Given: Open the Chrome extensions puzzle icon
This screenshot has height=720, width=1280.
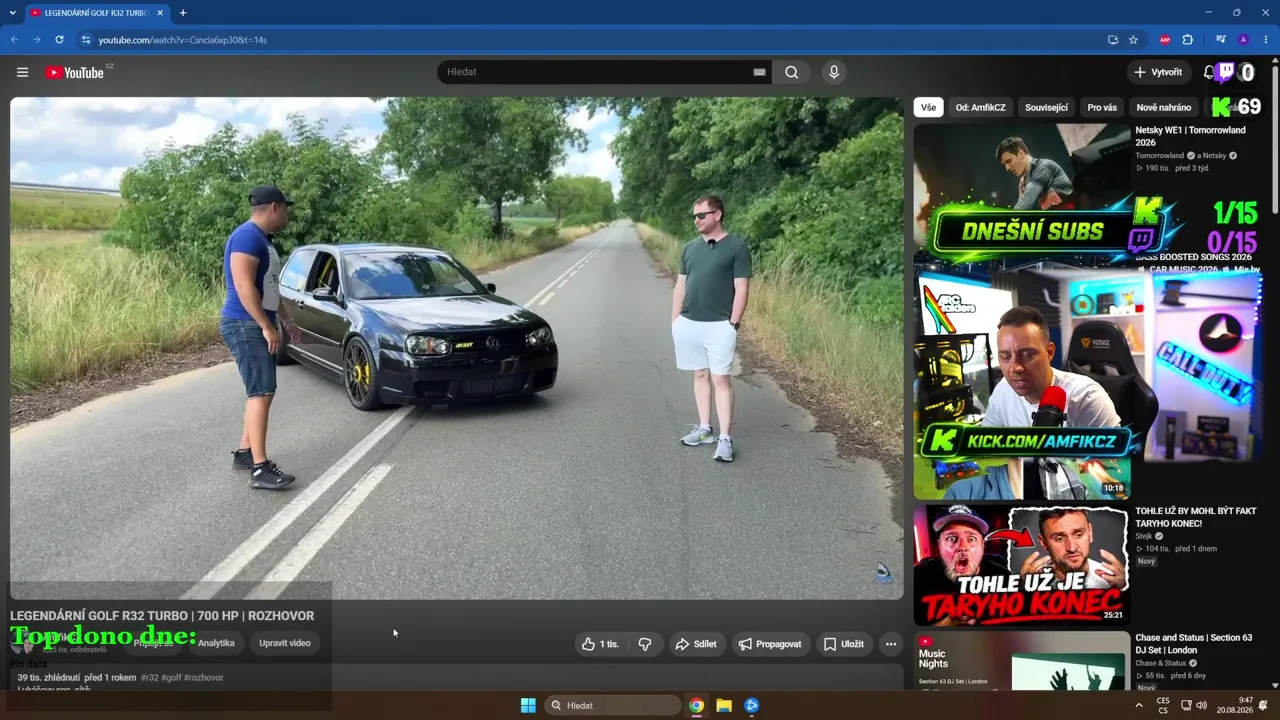Looking at the screenshot, I should click(1188, 40).
